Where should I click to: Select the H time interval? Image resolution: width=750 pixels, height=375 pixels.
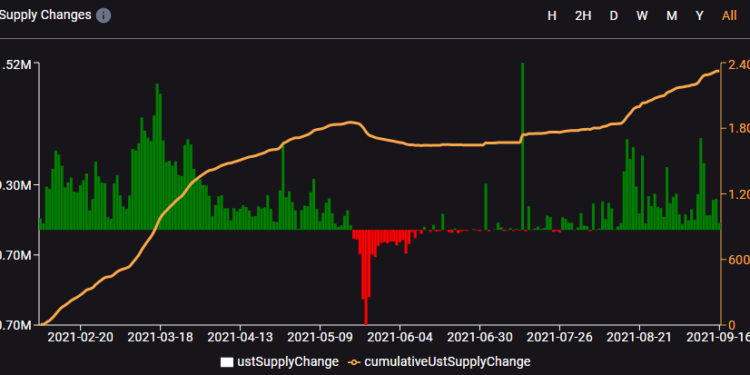[x=552, y=16]
